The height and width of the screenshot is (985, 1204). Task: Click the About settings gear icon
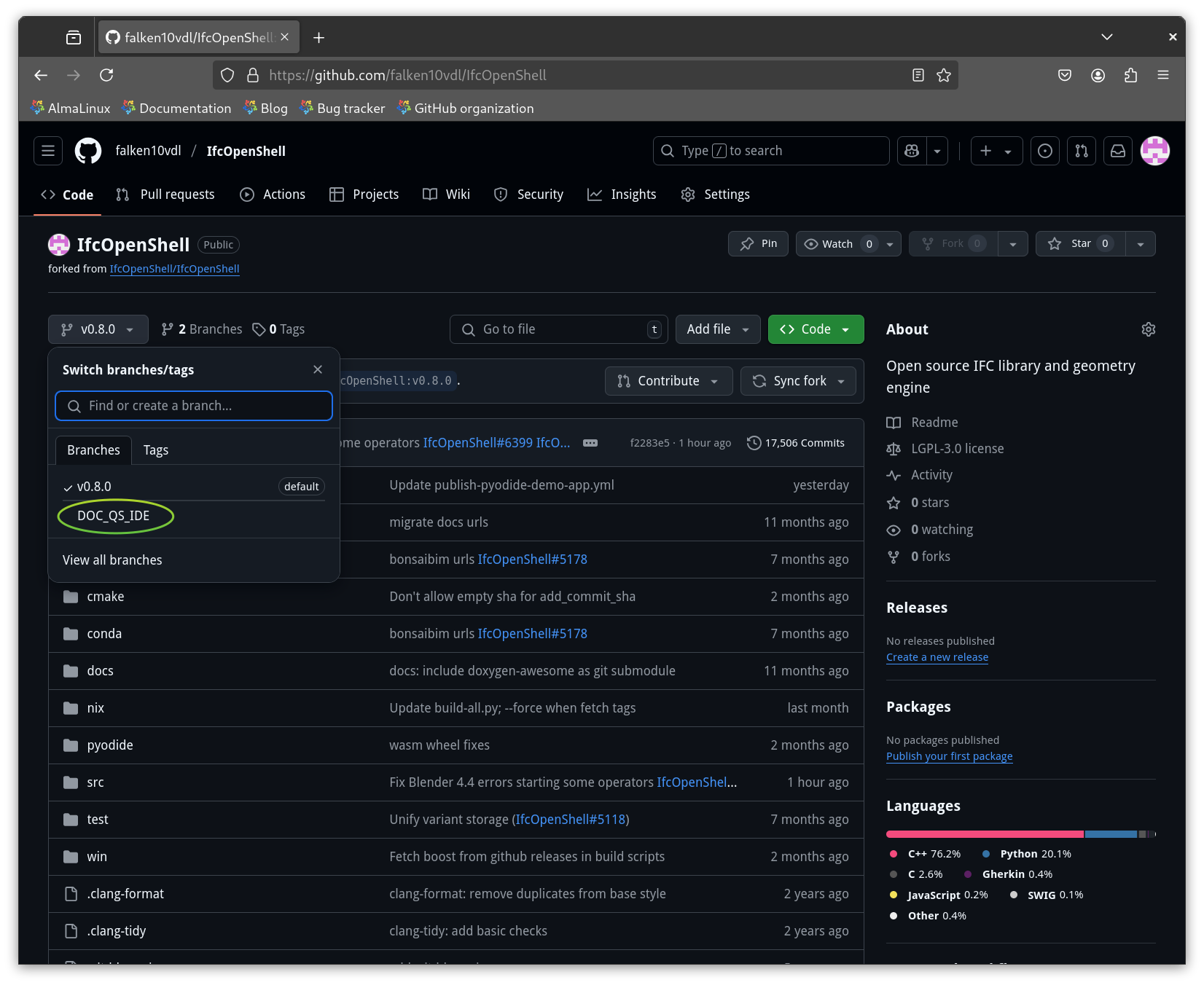pos(1149,329)
